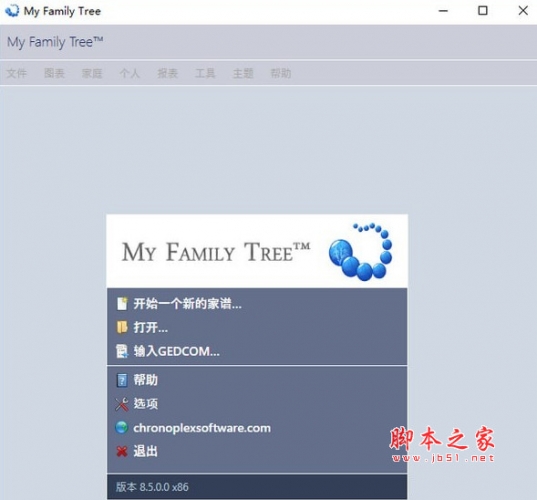Click the options tools icon
The width and height of the screenshot is (537, 500).
point(122,404)
